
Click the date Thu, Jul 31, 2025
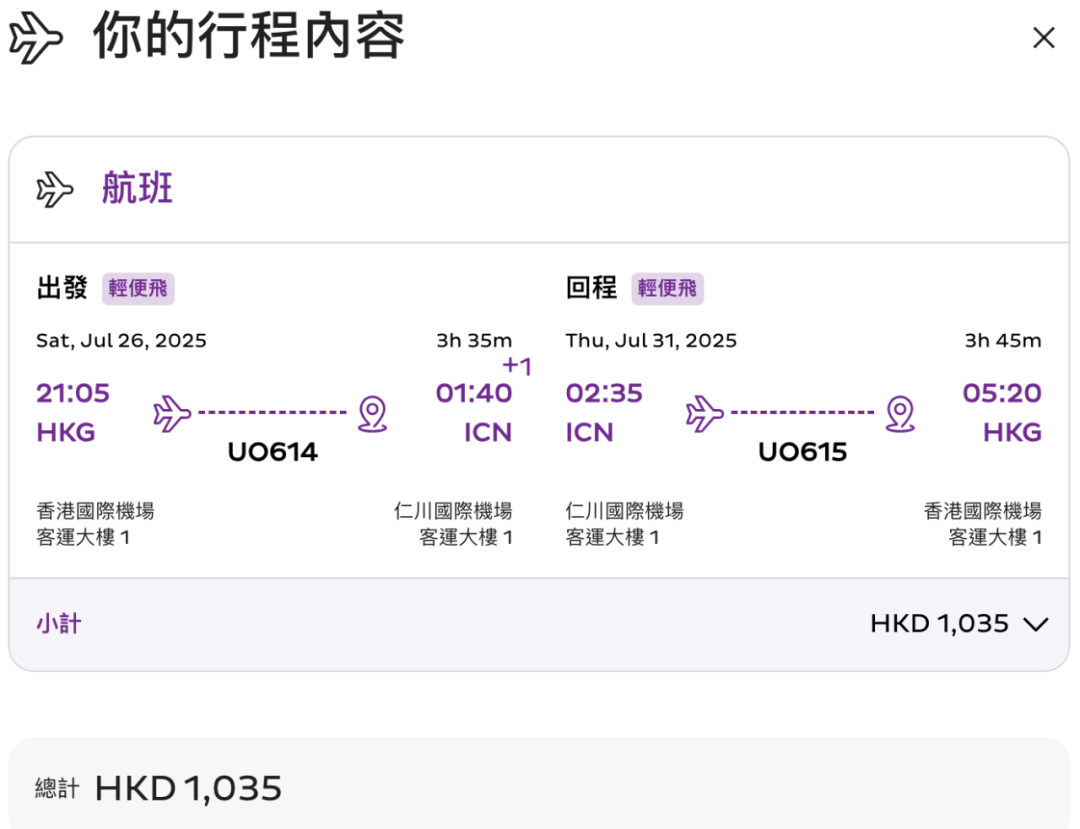(x=651, y=341)
